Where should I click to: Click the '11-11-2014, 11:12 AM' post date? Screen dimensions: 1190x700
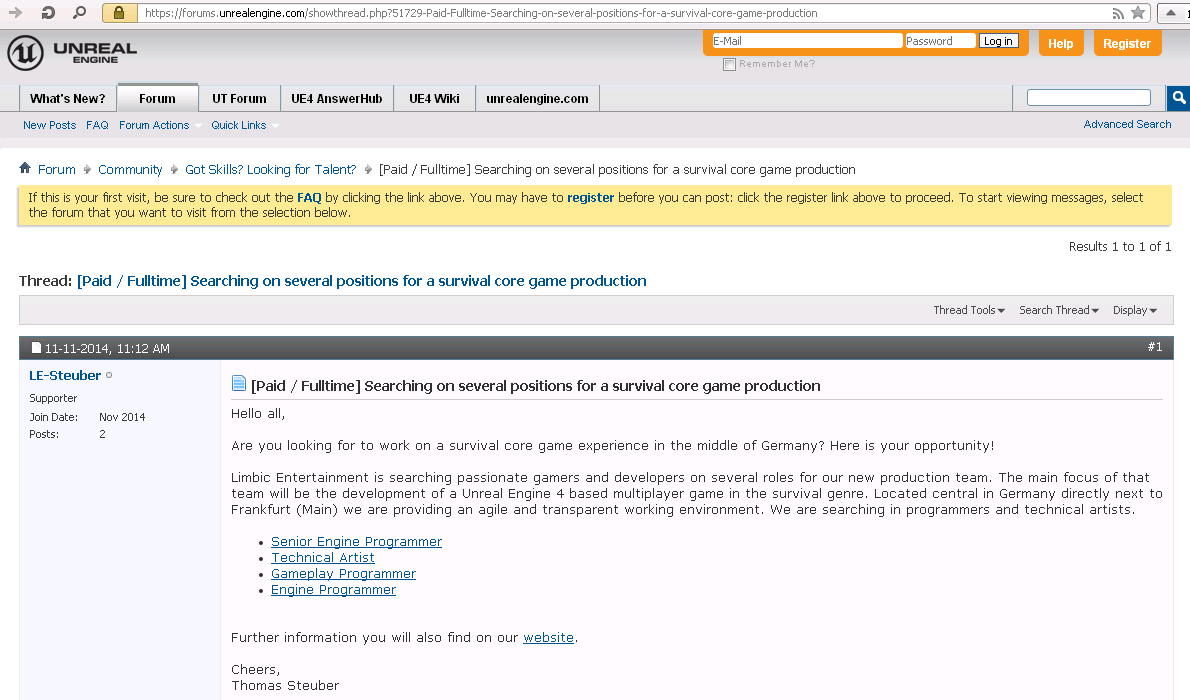coord(107,348)
